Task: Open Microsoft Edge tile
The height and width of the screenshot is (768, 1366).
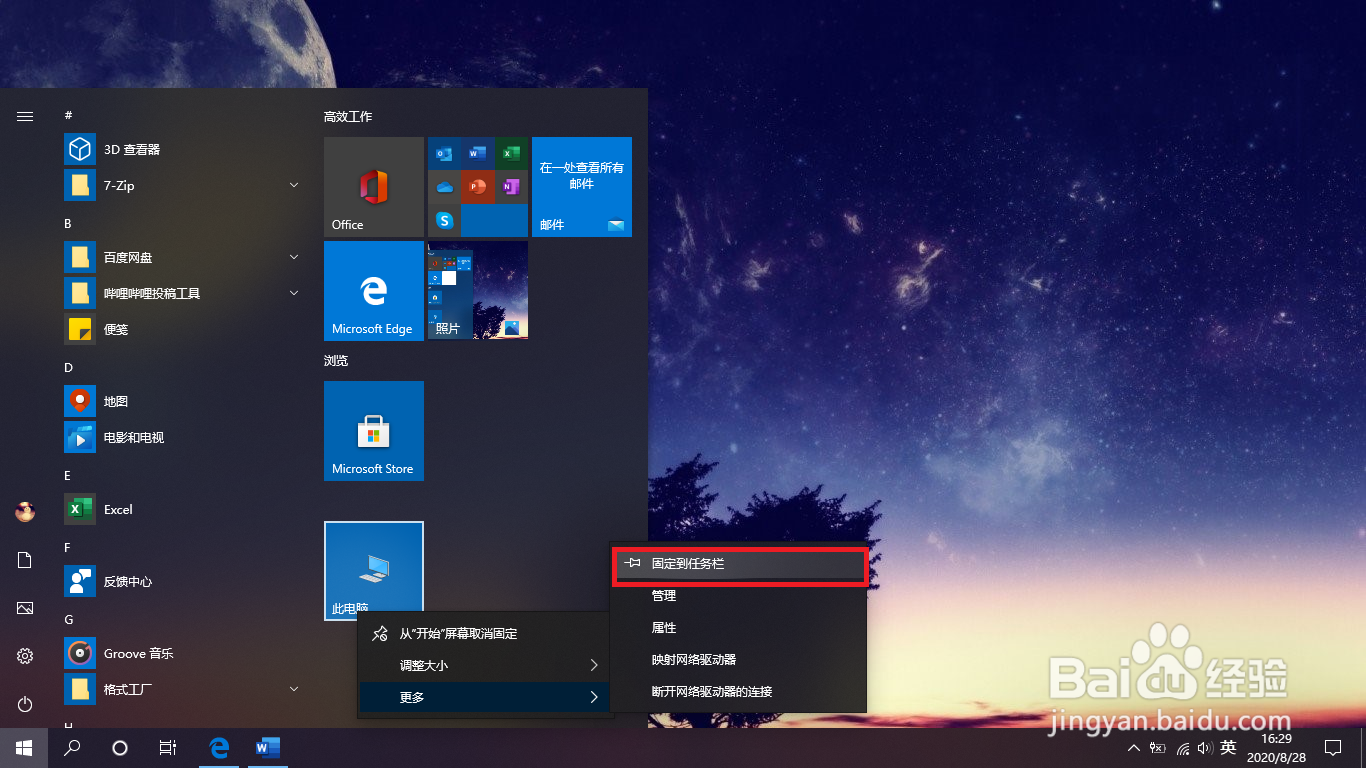Action: coord(374,291)
